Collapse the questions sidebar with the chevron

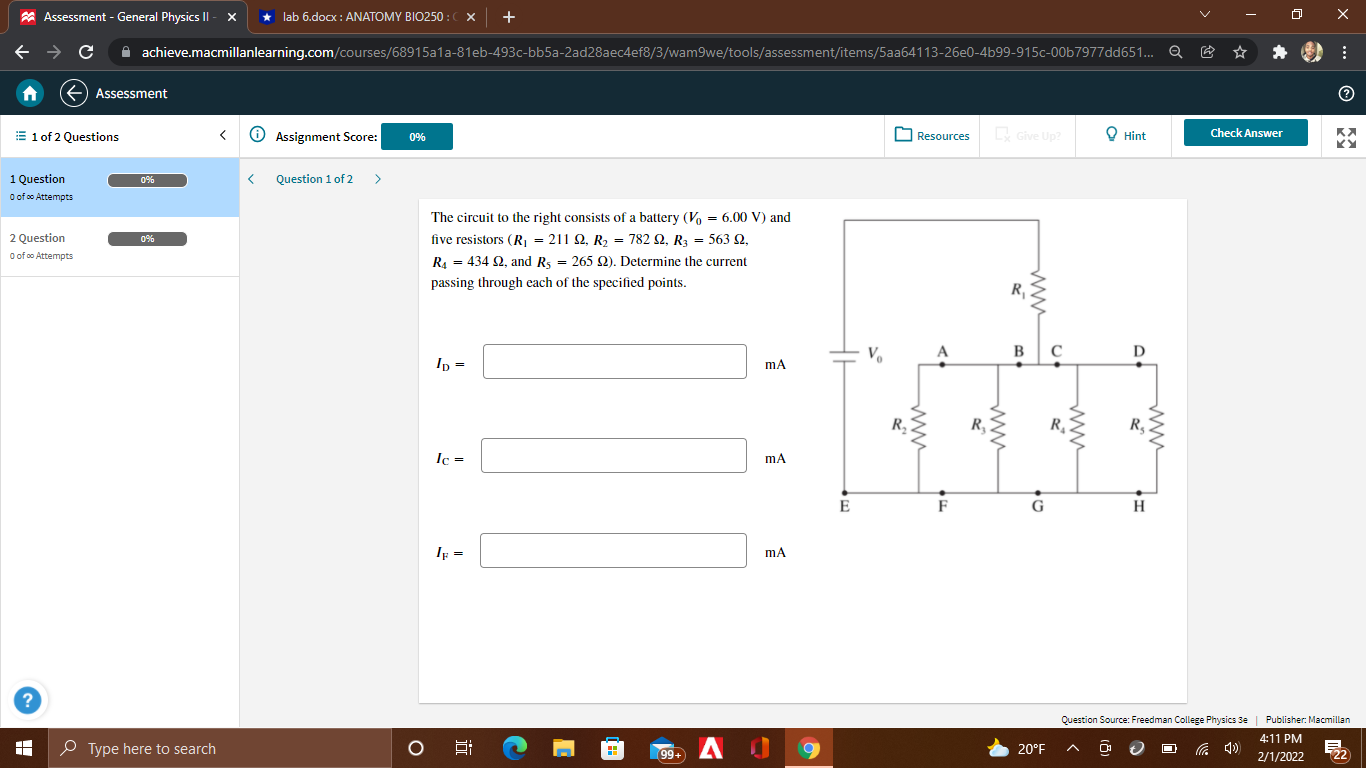click(x=222, y=134)
